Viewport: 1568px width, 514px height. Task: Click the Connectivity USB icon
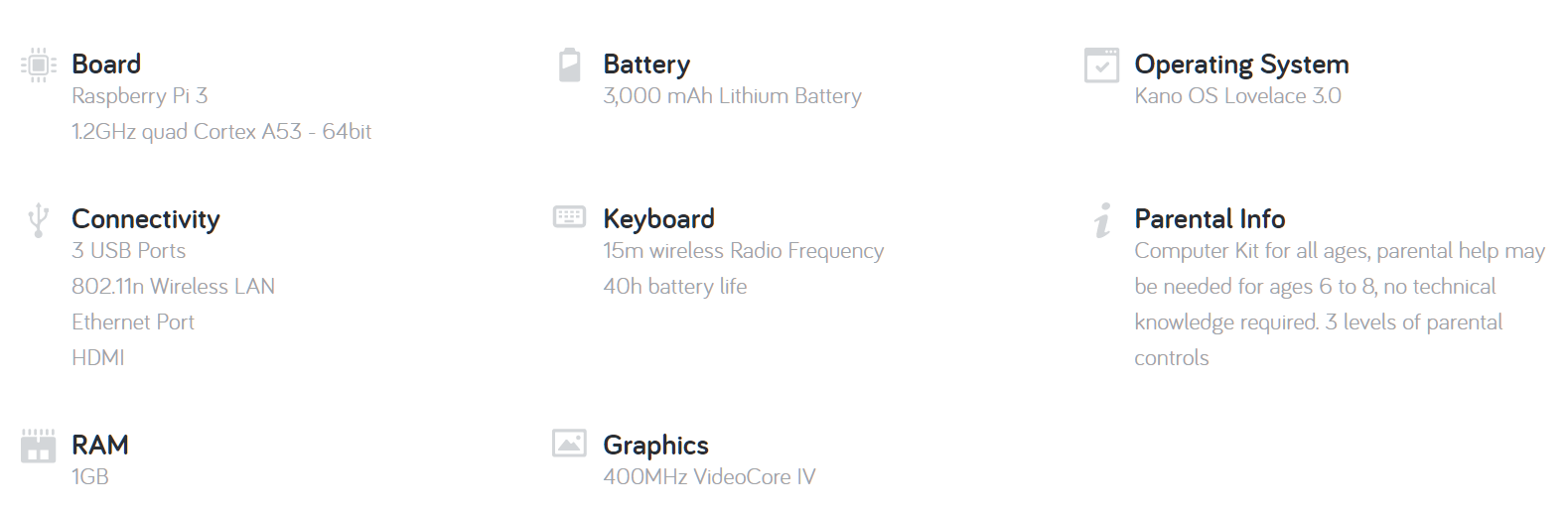point(38,220)
